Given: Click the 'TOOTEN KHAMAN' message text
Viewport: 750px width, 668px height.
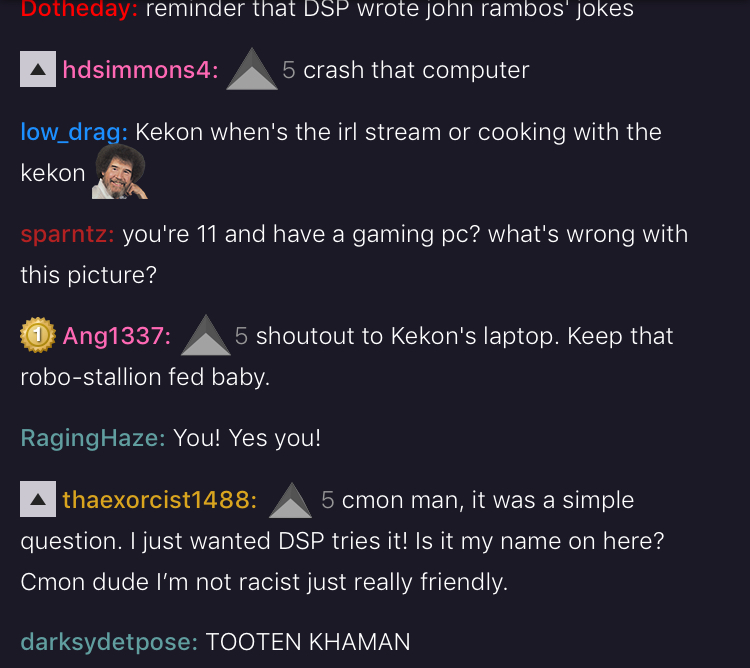Looking at the screenshot, I should tap(308, 642).
